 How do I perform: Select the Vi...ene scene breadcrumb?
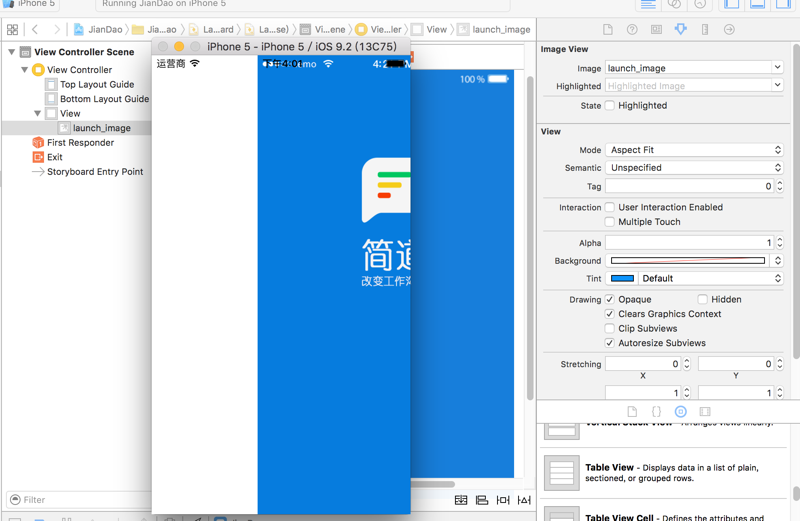[x=323, y=30]
